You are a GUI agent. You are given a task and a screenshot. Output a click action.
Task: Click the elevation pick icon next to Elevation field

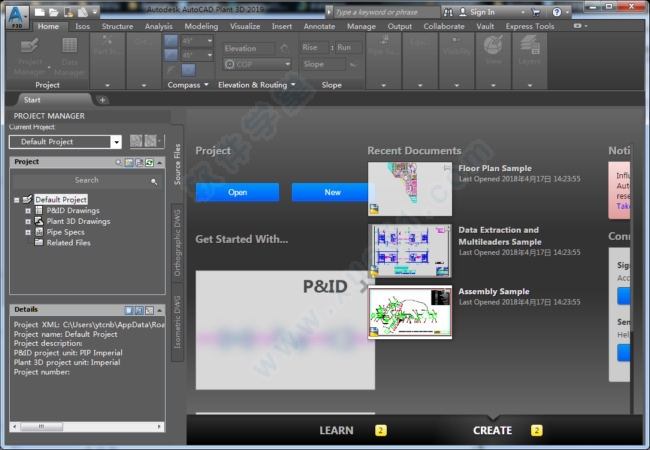pyautogui.click(x=285, y=48)
